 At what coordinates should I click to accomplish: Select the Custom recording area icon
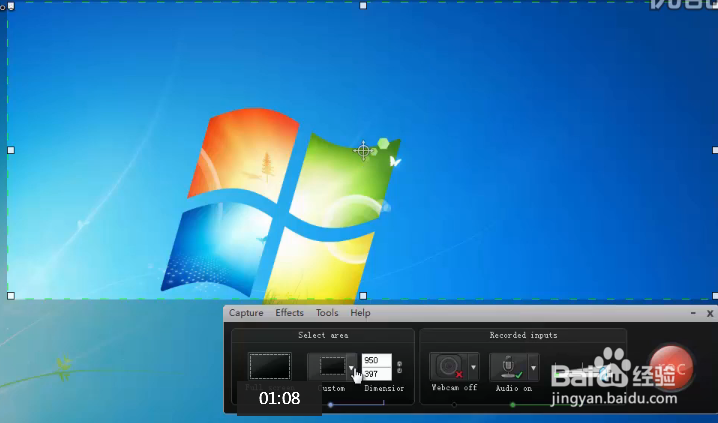[x=327, y=366]
